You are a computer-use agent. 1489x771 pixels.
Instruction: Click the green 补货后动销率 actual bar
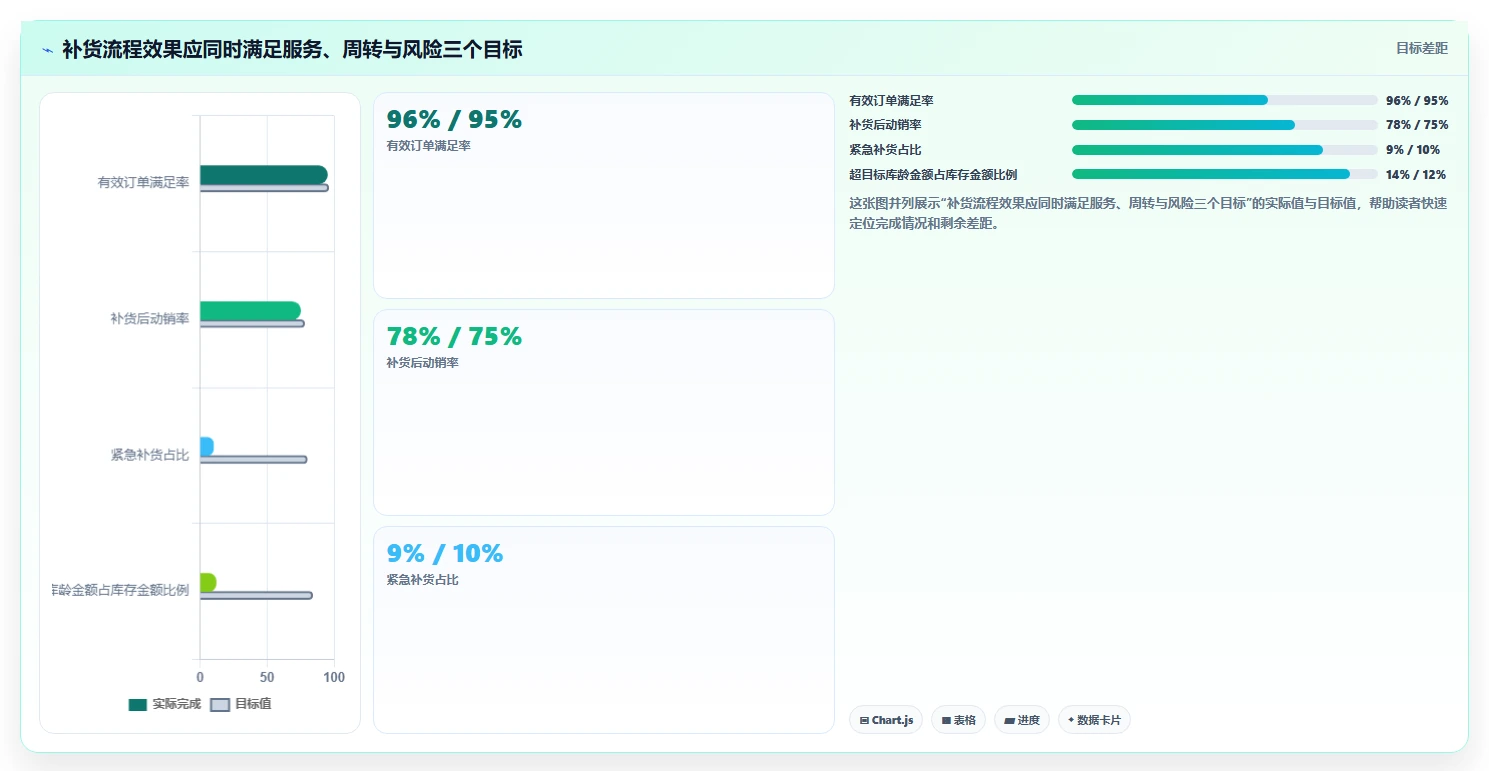pos(250,311)
